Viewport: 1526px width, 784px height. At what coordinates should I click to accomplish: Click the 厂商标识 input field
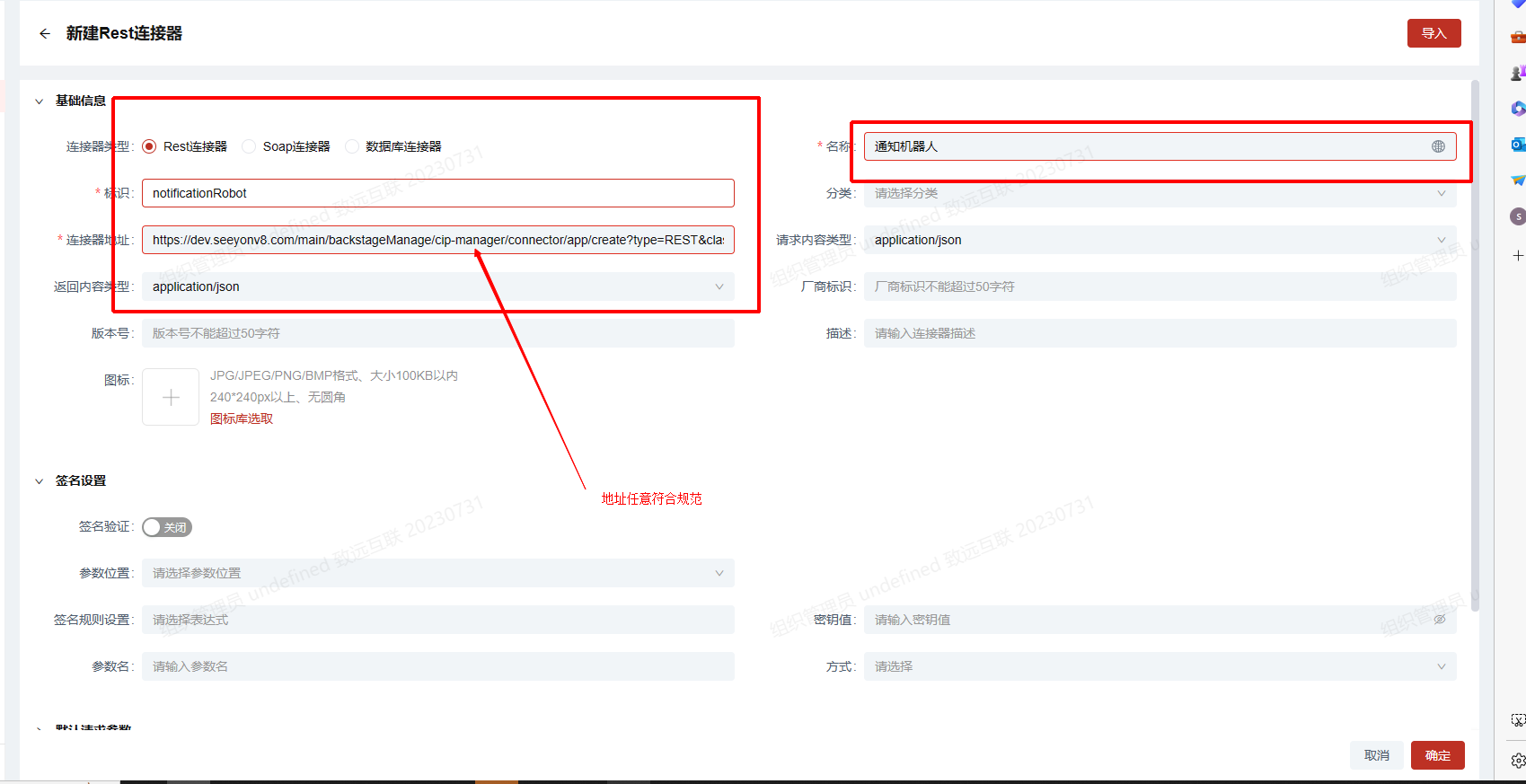1160,286
